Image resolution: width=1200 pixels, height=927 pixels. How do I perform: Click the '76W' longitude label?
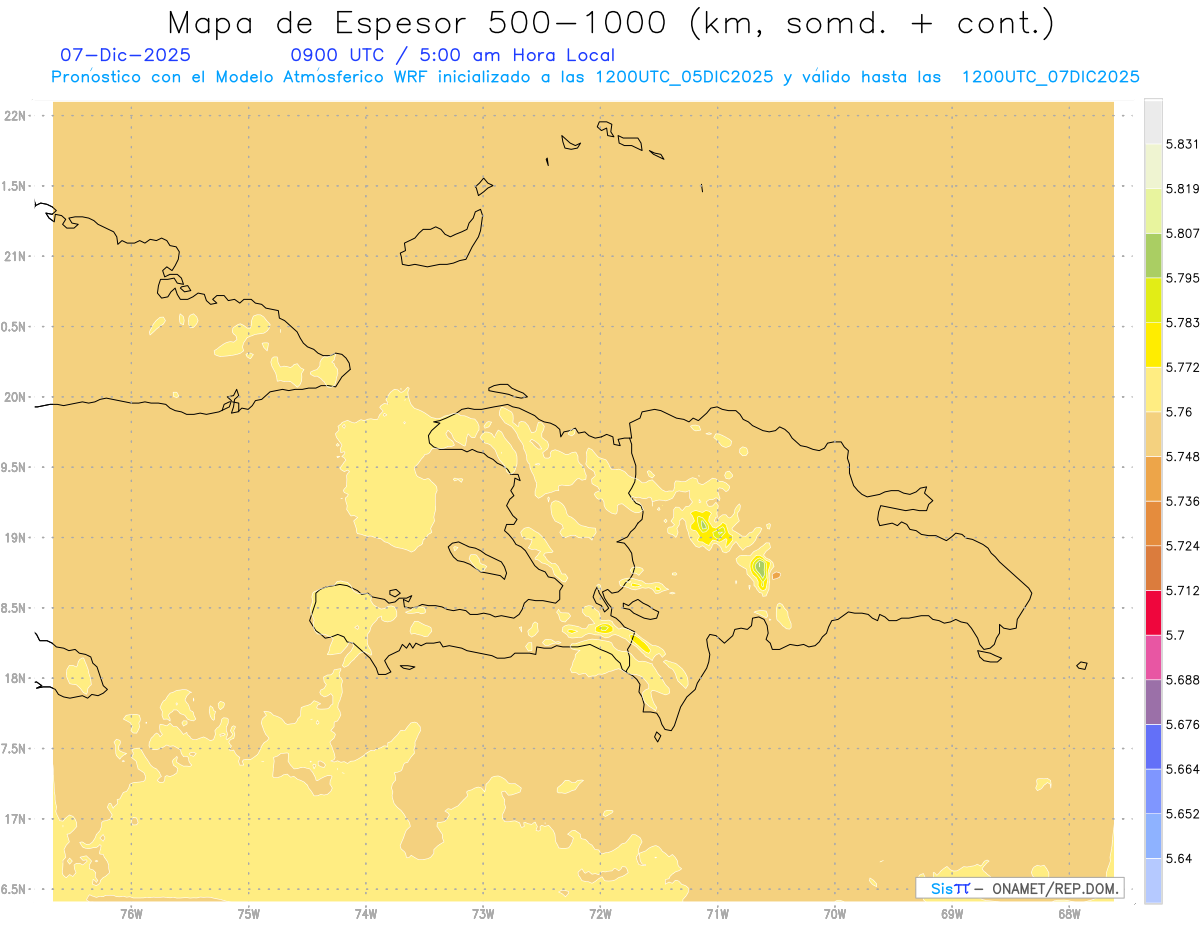point(131,913)
